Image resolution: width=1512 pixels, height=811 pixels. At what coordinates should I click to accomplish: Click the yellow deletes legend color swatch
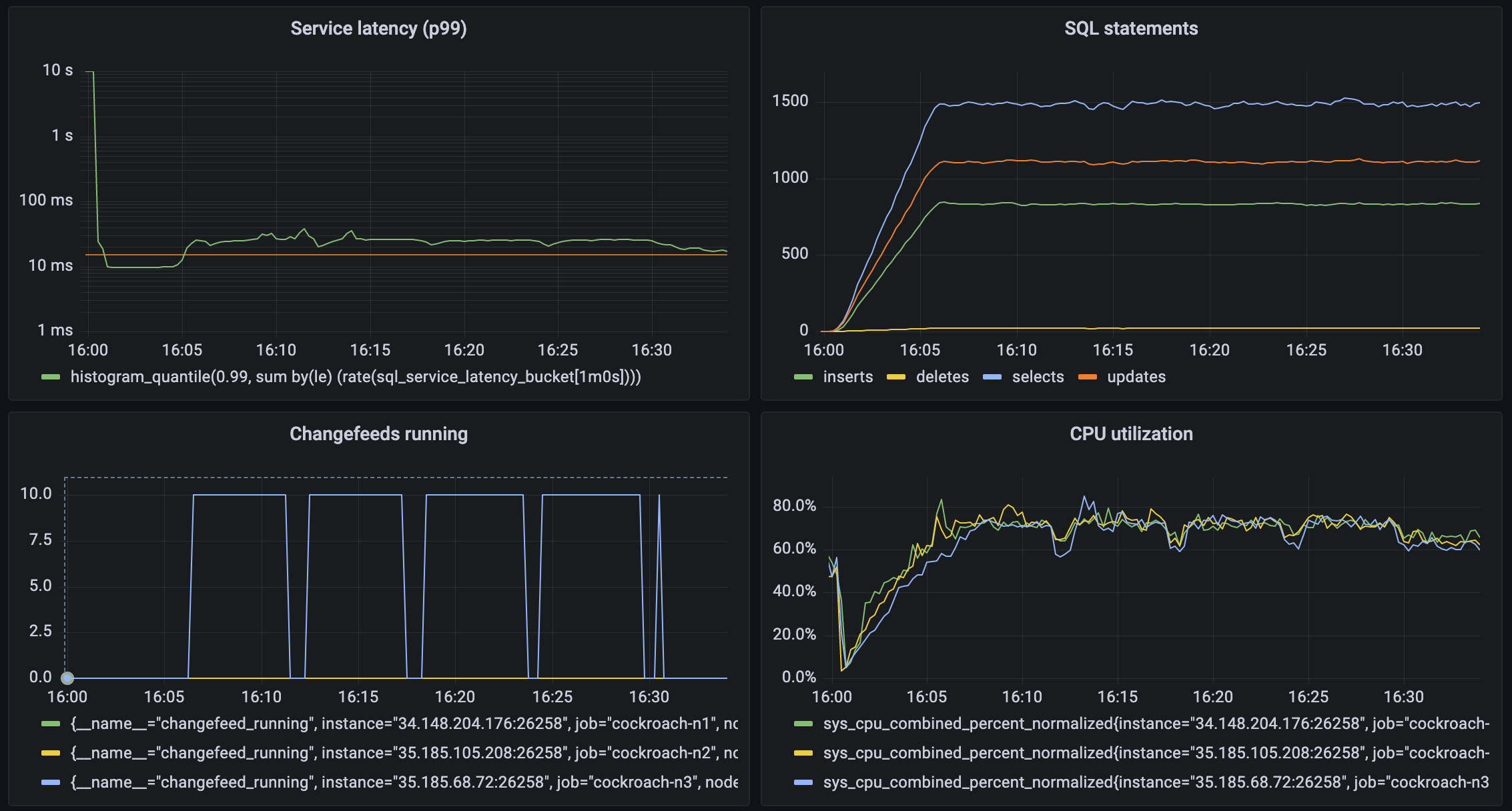click(x=896, y=377)
